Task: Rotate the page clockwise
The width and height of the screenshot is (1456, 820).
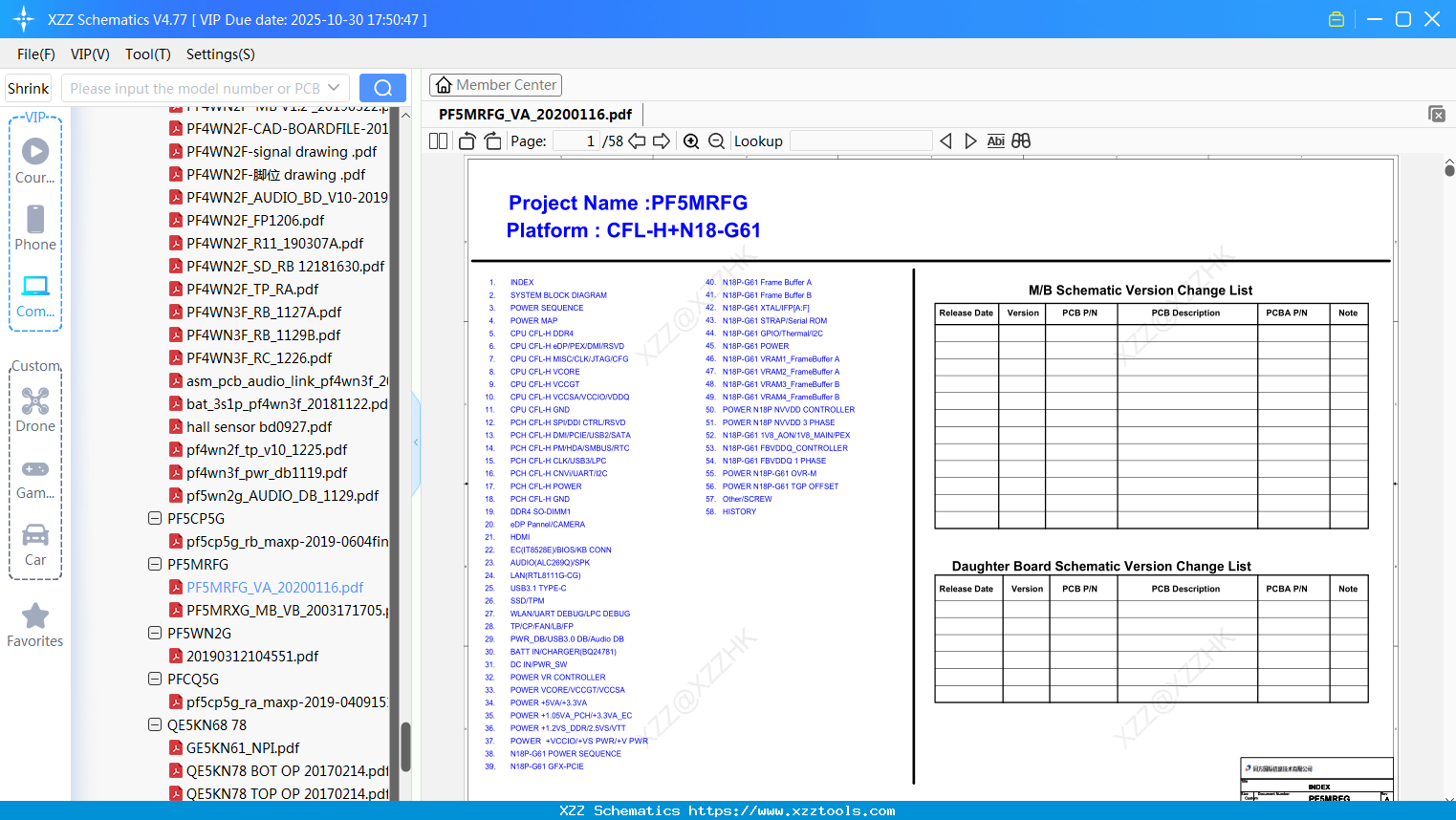Action: [x=492, y=140]
